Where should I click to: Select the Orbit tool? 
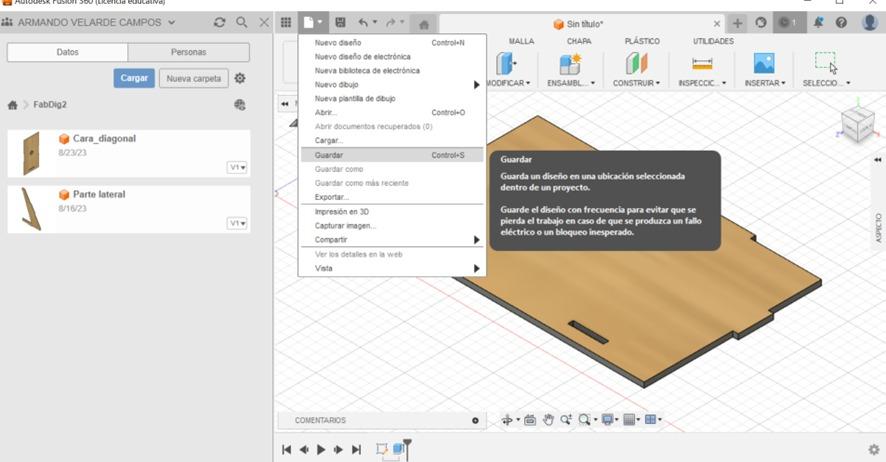click(x=507, y=420)
